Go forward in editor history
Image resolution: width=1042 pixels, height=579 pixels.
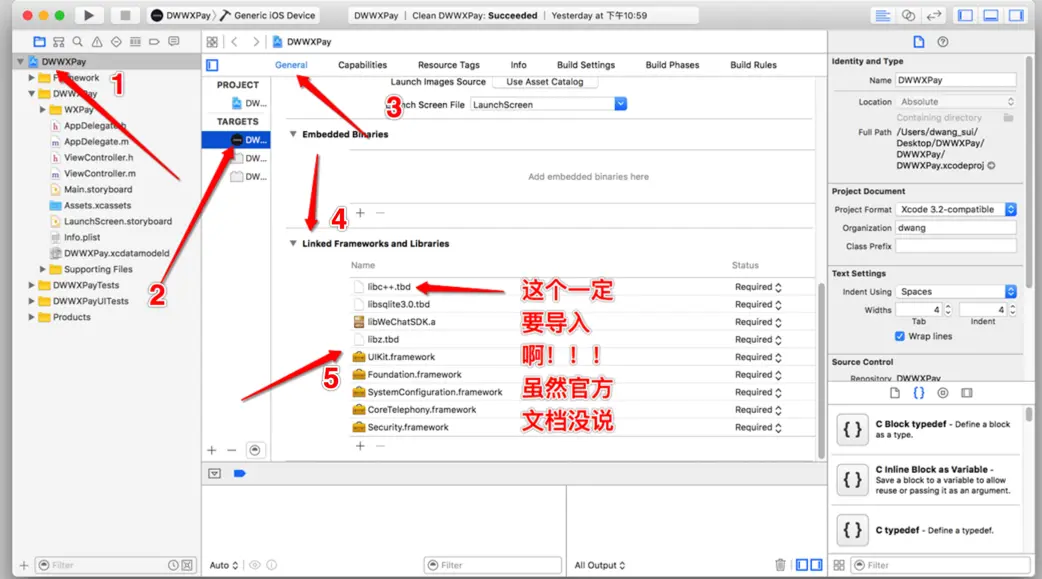pyautogui.click(x=256, y=42)
